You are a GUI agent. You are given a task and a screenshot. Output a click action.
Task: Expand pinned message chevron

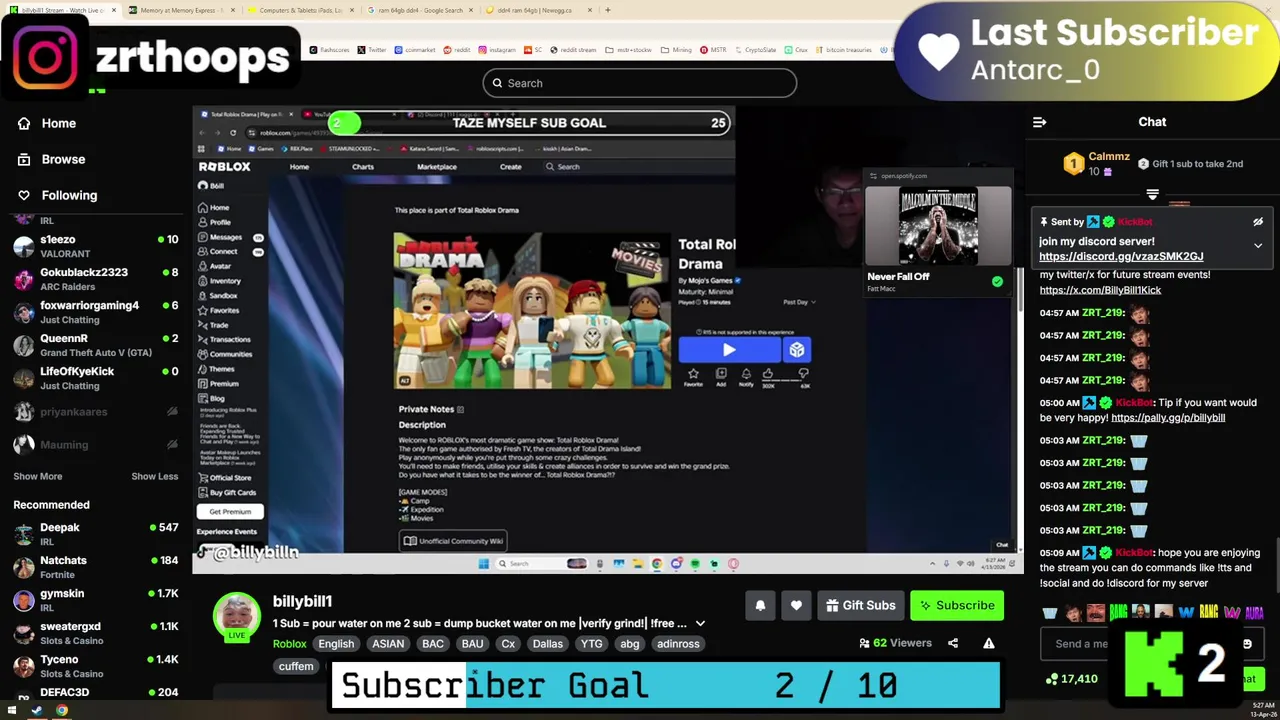point(1258,245)
